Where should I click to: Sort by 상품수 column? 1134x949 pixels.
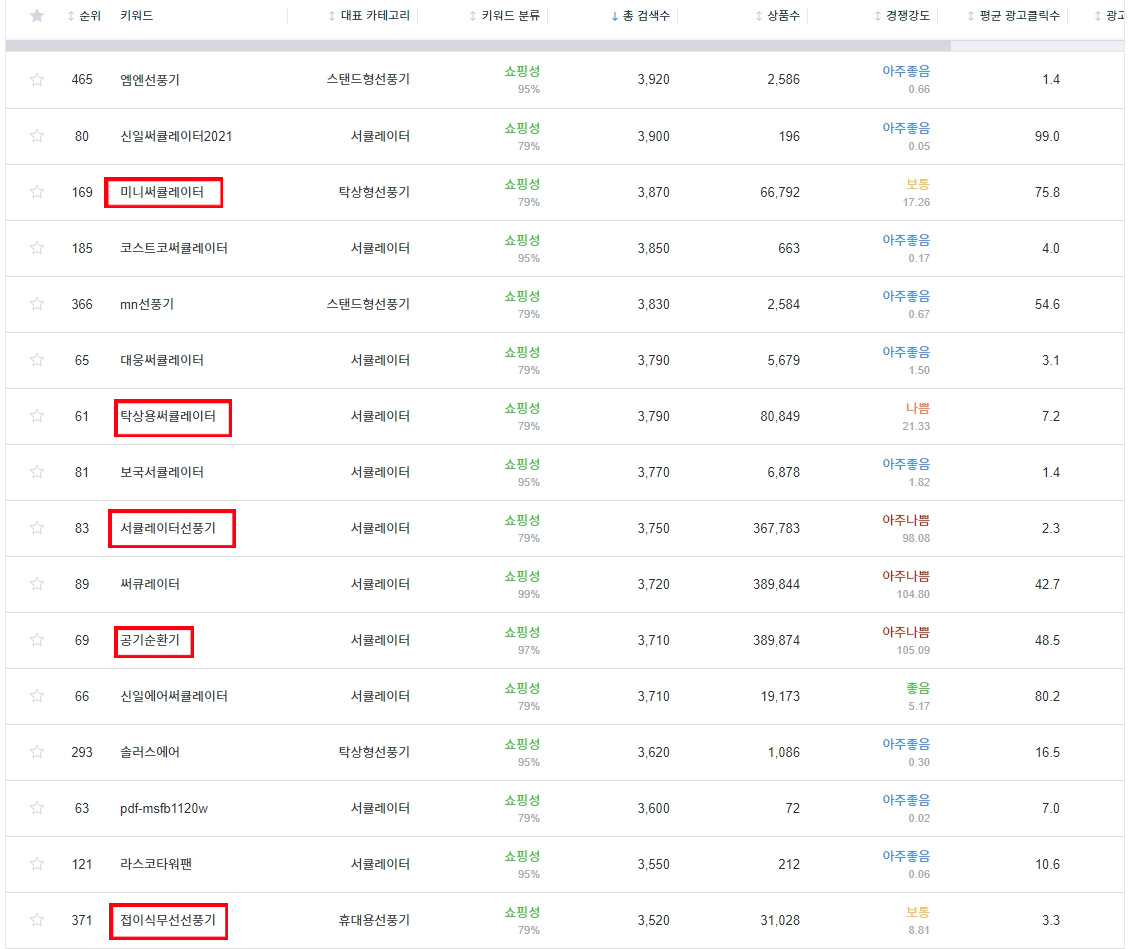tap(777, 16)
